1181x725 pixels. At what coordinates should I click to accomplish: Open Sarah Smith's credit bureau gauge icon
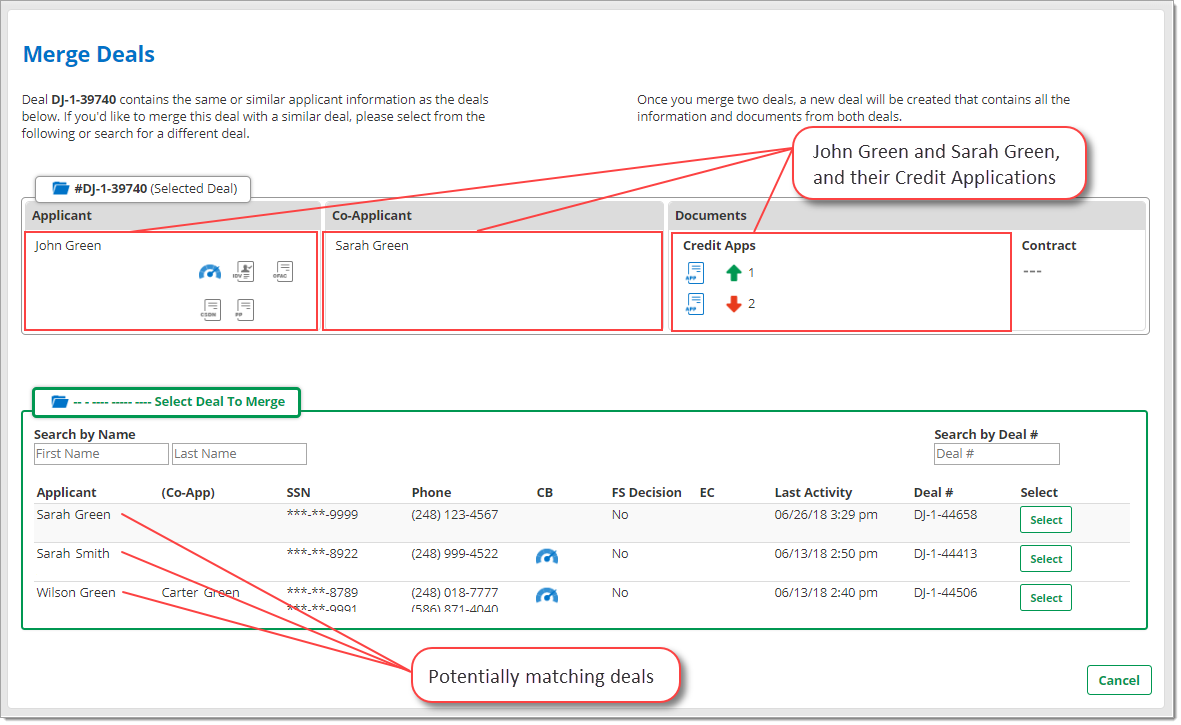click(x=547, y=556)
